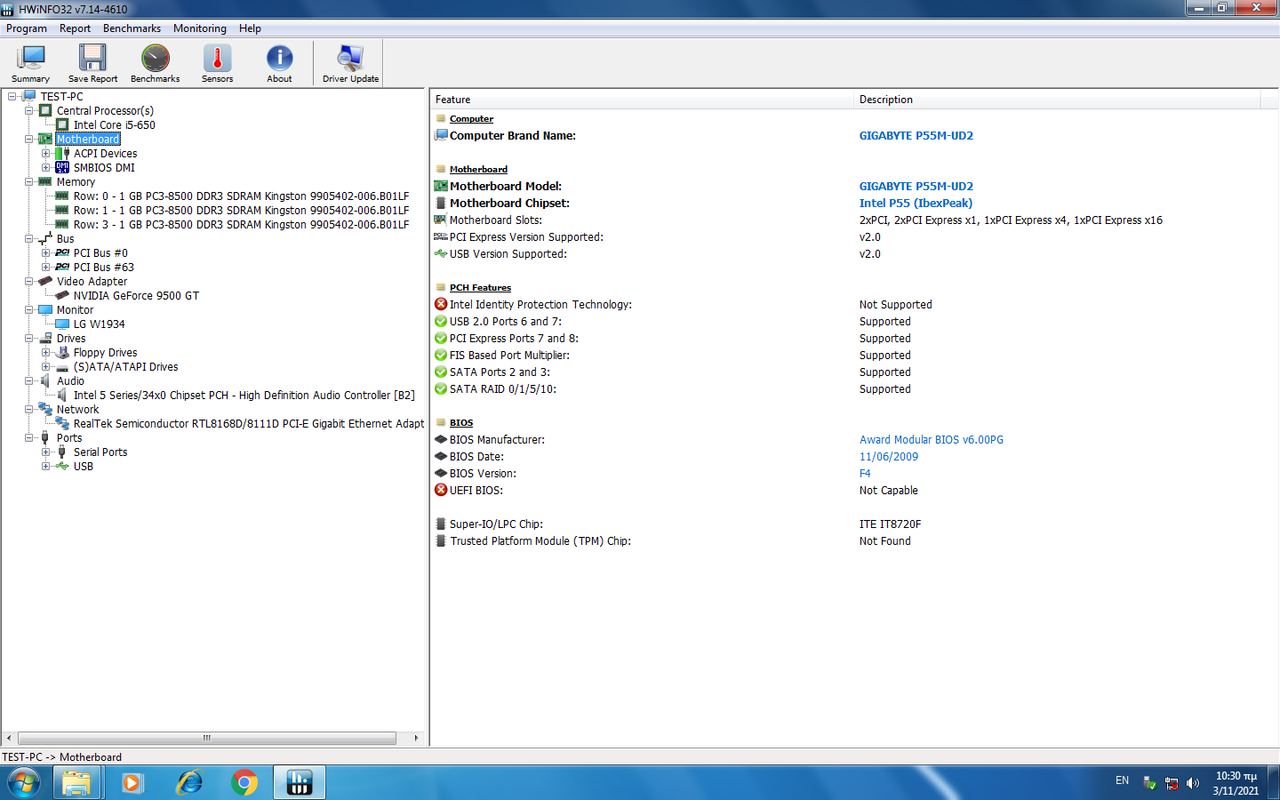Click the Monitor node icon
The image size is (1280, 800).
(x=45, y=310)
